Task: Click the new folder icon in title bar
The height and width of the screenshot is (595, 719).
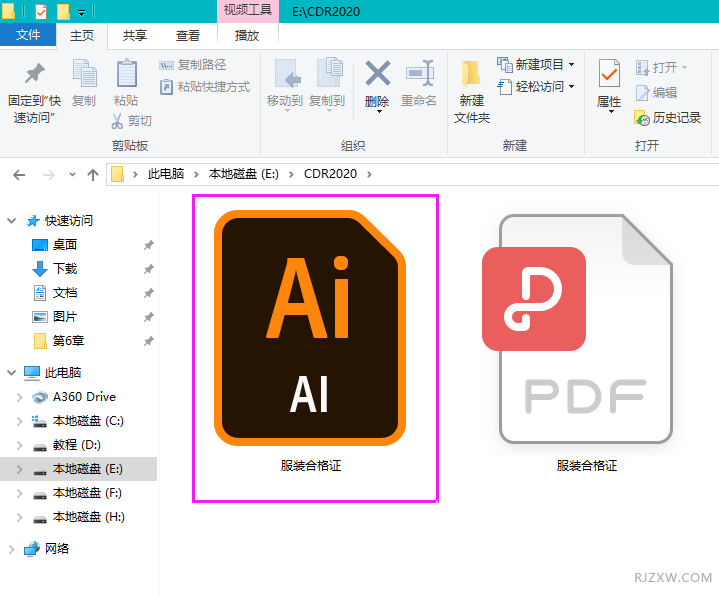Action: click(63, 11)
